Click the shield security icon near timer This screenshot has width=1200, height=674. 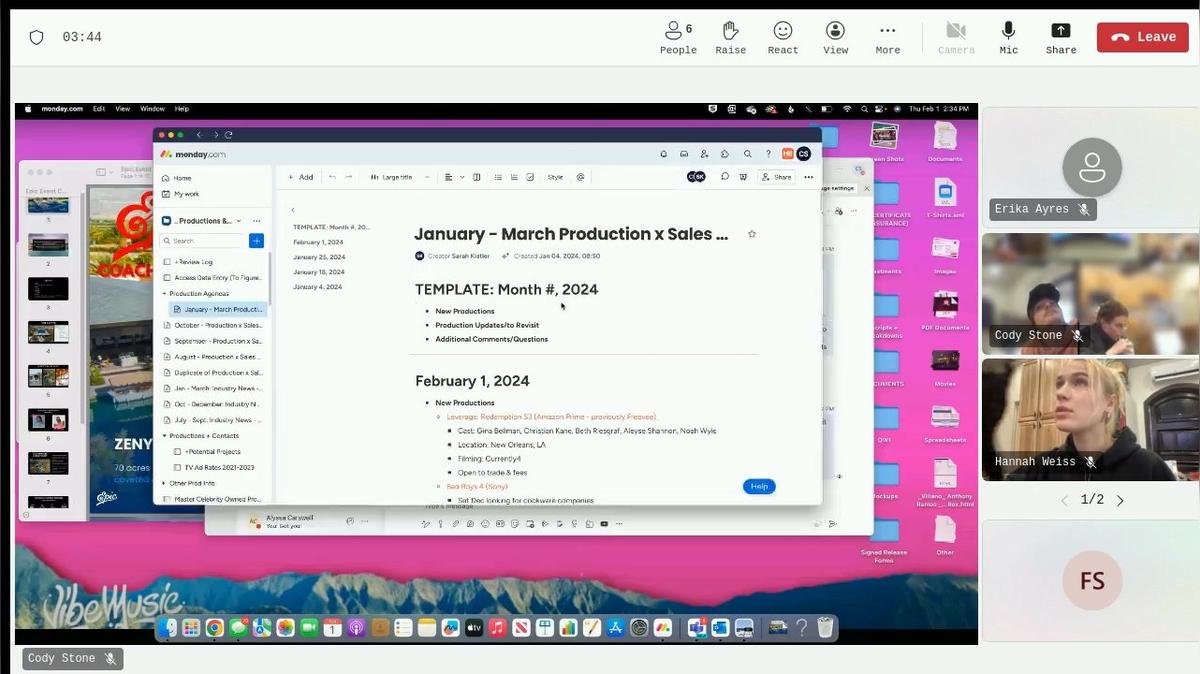coord(37,38)
